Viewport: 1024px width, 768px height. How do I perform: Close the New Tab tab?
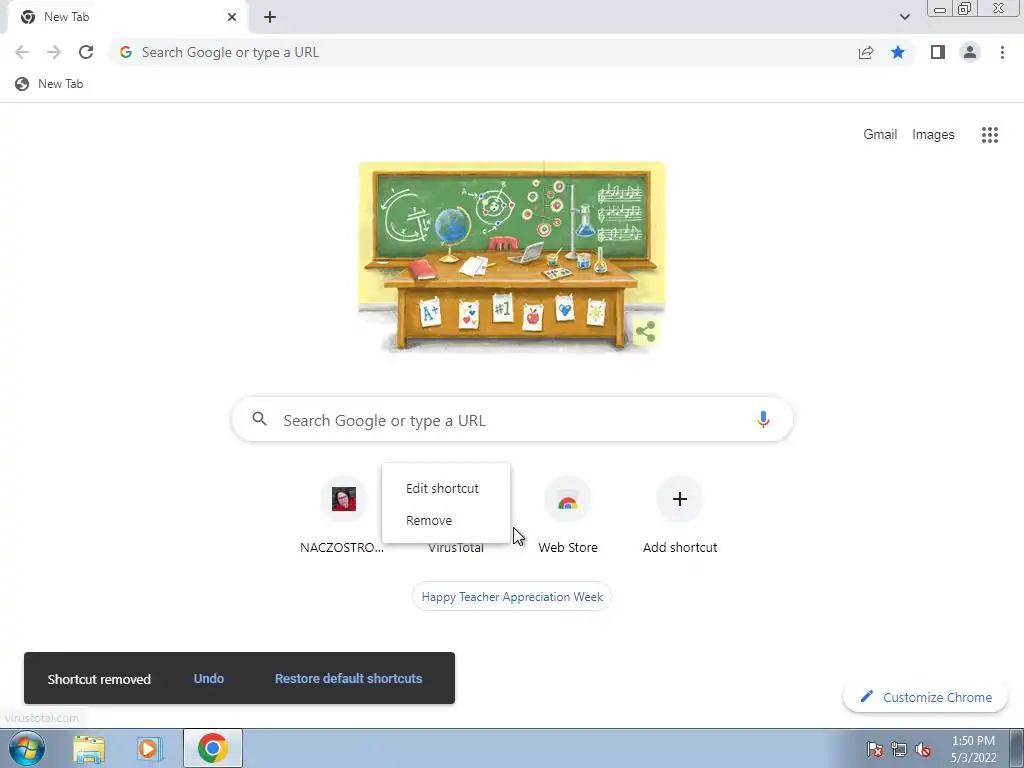pos(232,17)
